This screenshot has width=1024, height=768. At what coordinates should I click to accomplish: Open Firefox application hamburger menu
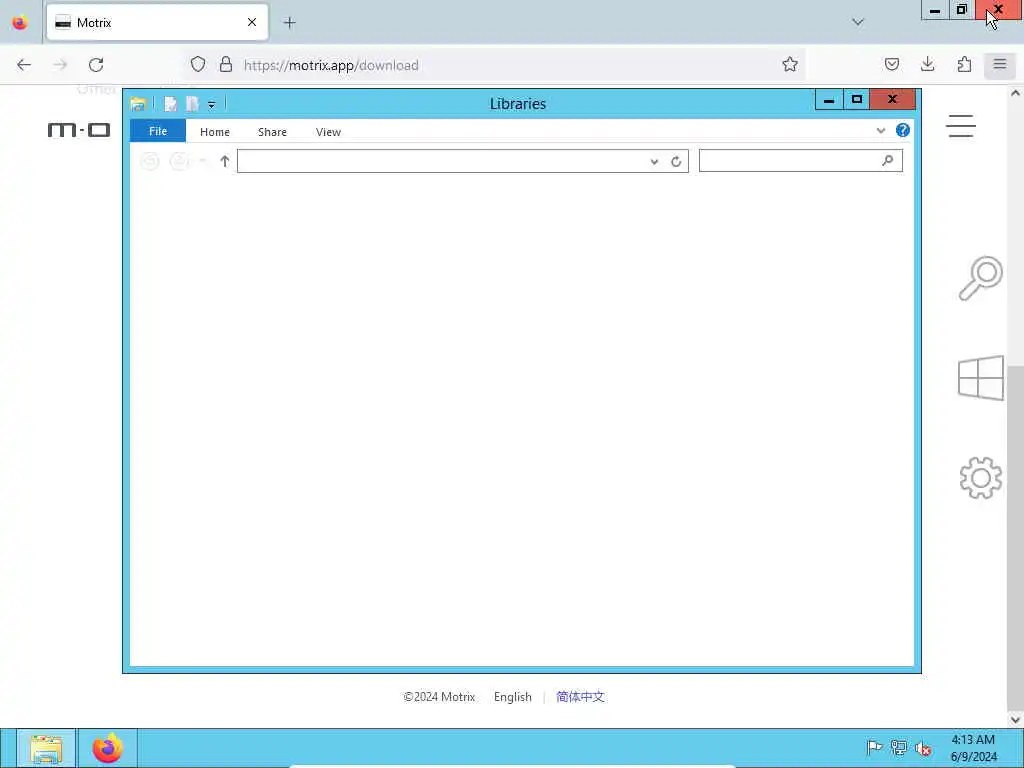click(x=1000, y=65)
